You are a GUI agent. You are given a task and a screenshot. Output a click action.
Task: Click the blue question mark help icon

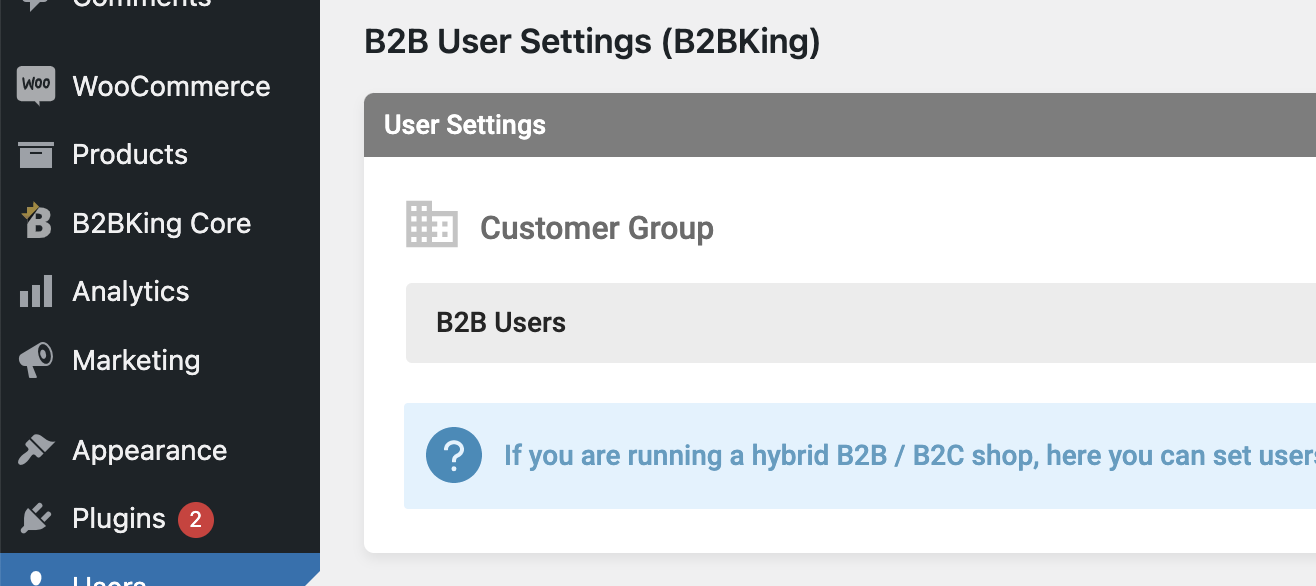tap(453, 456)
